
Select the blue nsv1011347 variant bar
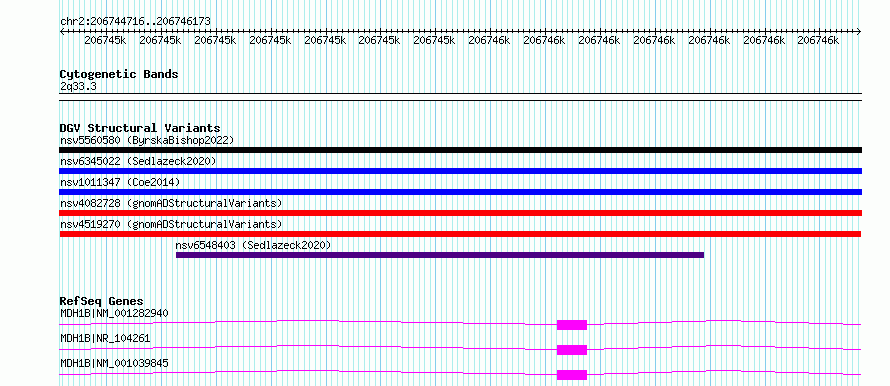[x=460, y=192]
